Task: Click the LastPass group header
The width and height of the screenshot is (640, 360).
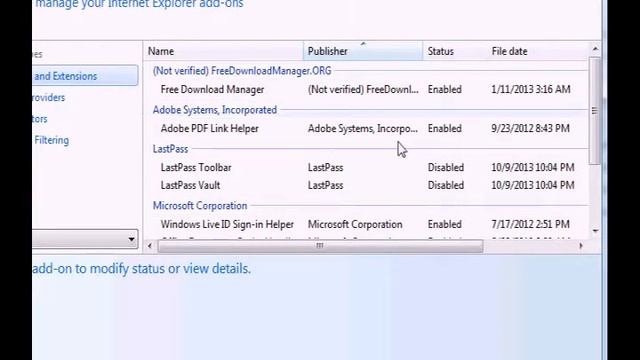Action: point(170,149)
